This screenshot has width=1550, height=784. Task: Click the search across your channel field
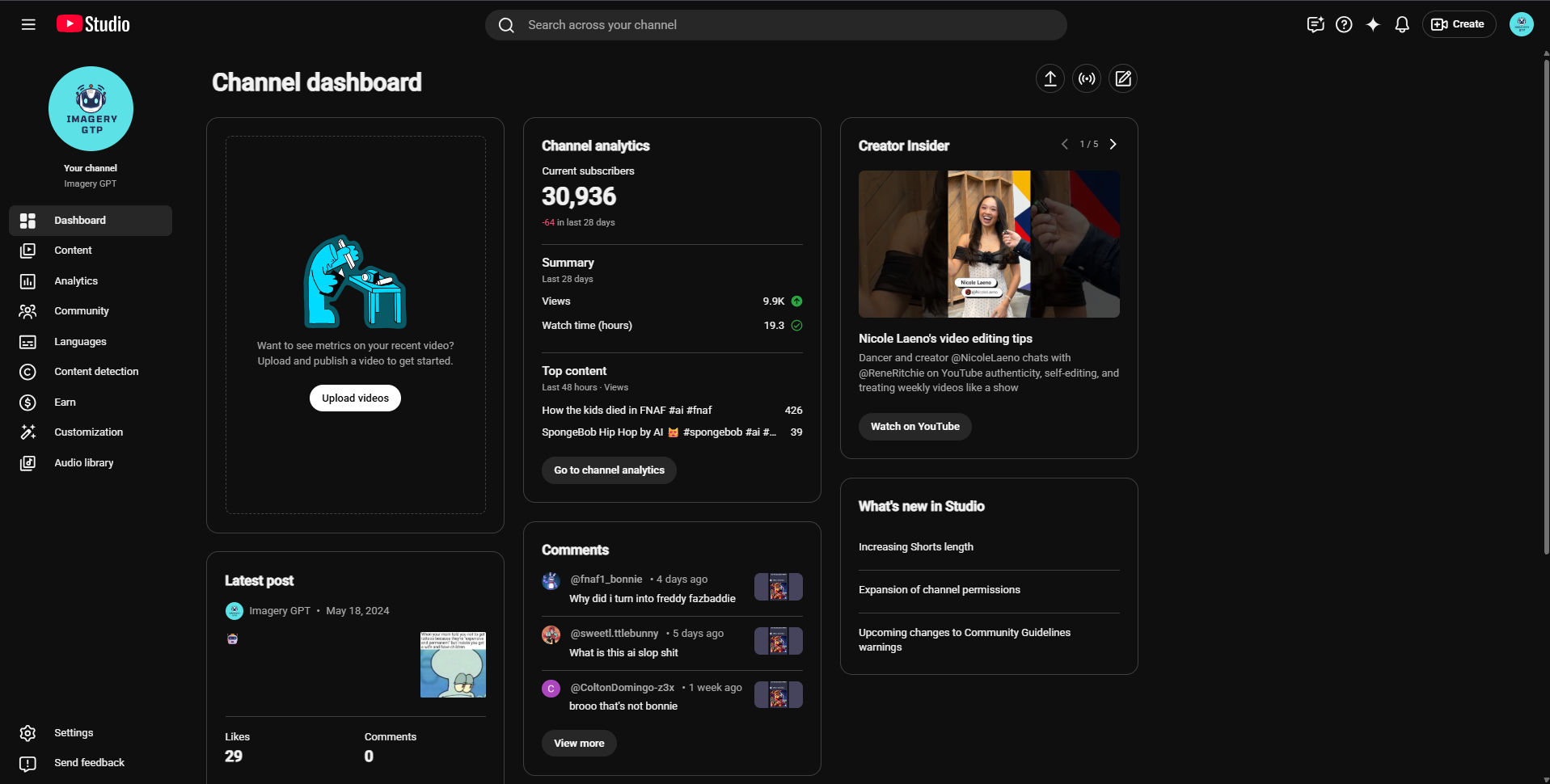[x=776, y=25]
